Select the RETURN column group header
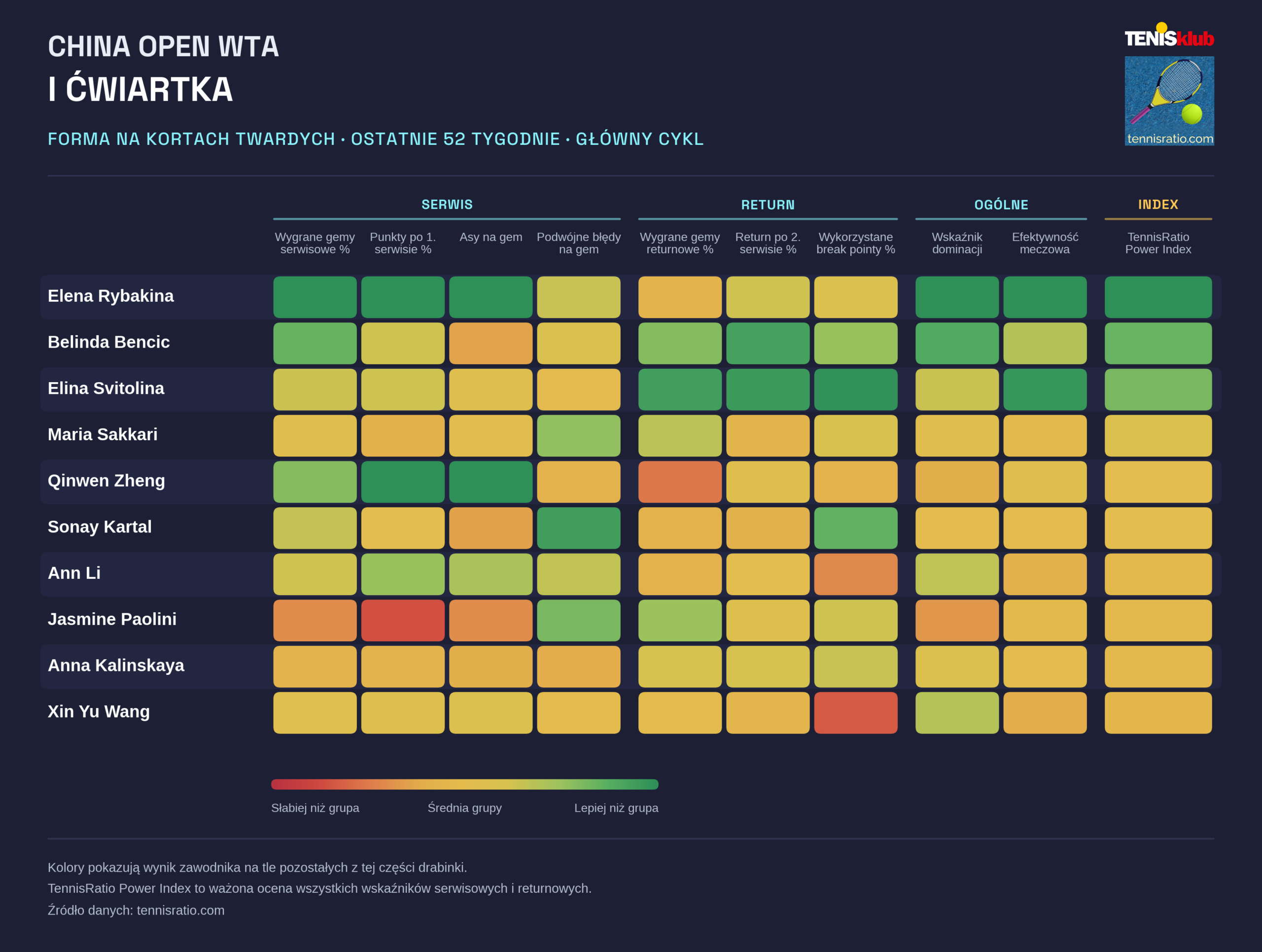 [768, 205]
